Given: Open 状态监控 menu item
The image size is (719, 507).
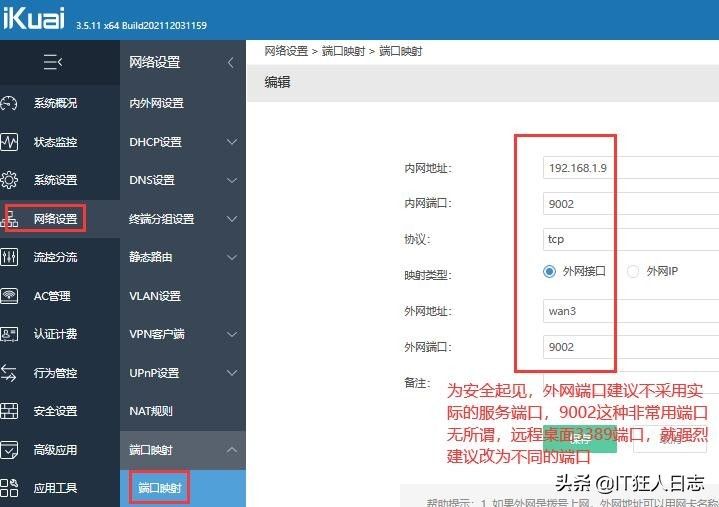Looking at the screenshot, I should tap(55, 142).
